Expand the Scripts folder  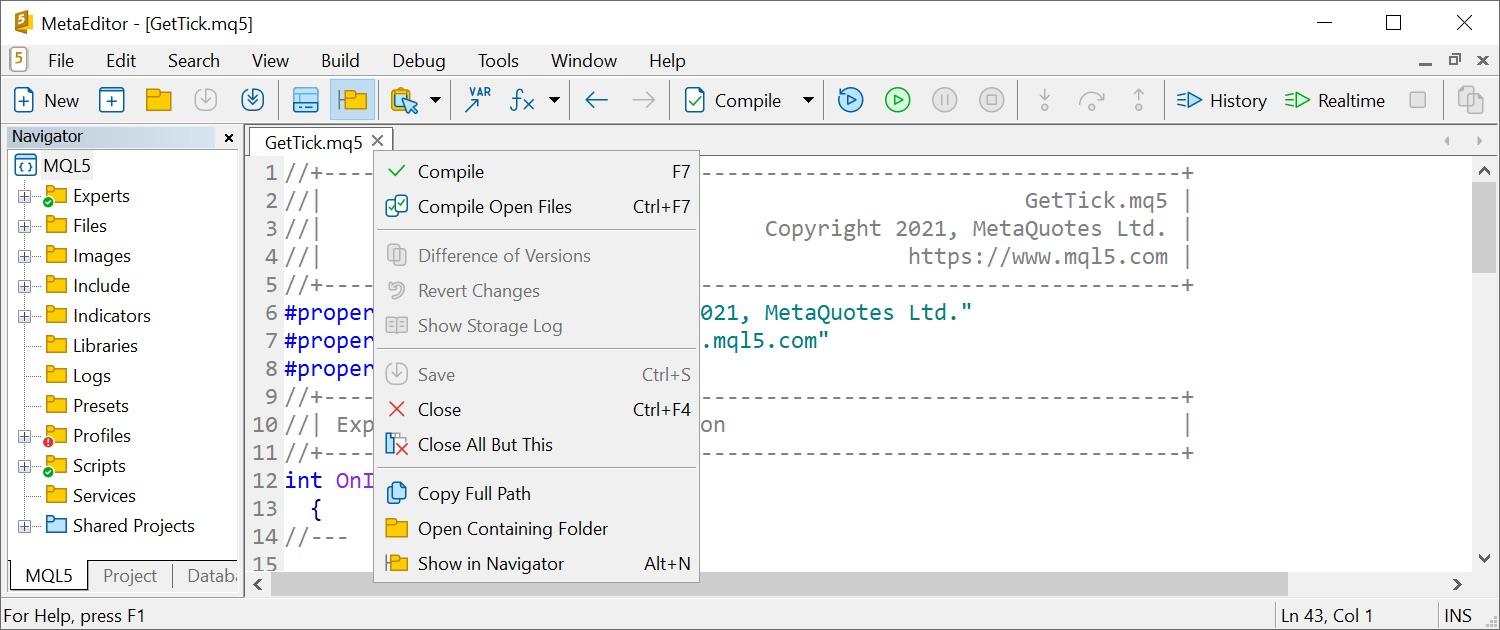click(22, 465)
